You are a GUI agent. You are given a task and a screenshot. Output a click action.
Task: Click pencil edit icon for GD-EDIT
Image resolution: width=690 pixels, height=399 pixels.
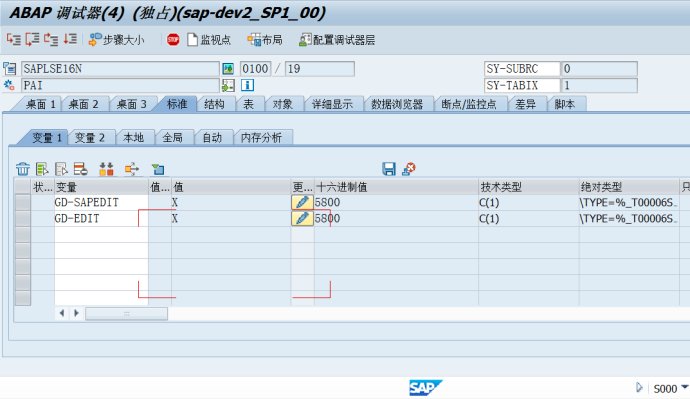[302, 219]
